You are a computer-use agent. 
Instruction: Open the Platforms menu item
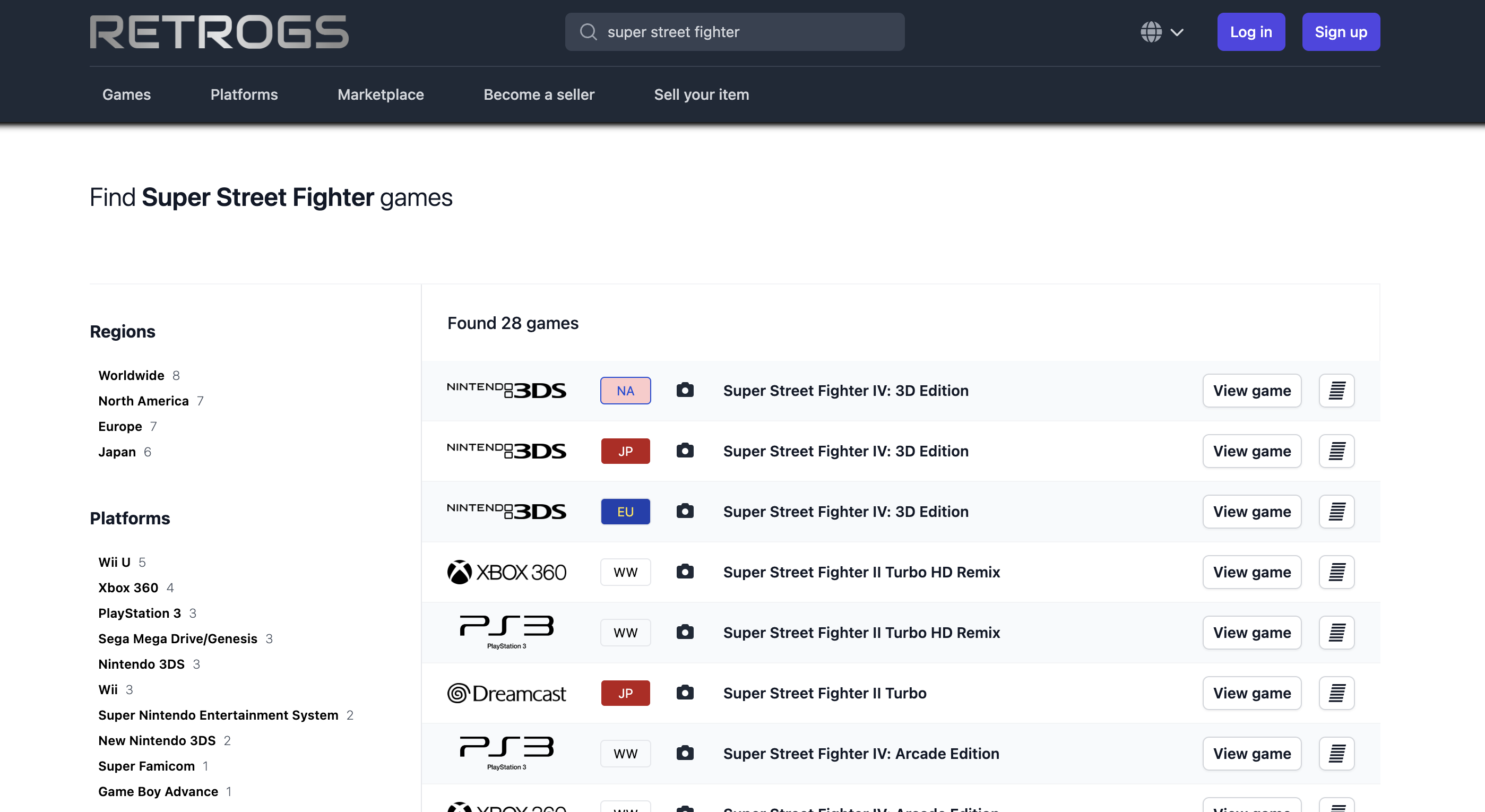(x=244, y=94)
